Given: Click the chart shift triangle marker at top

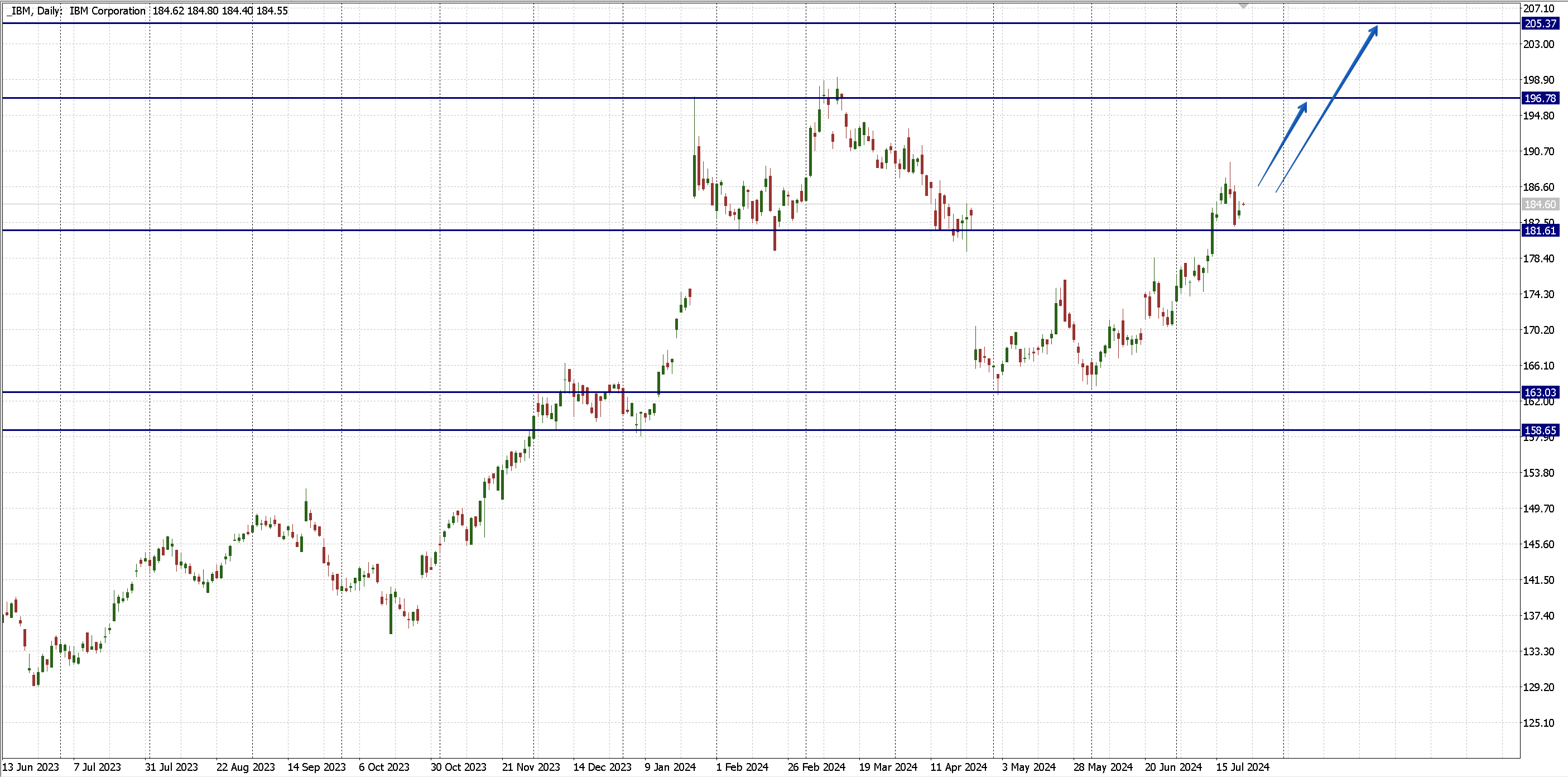Looking at the screenshot, I should (x=1244, y=5).
